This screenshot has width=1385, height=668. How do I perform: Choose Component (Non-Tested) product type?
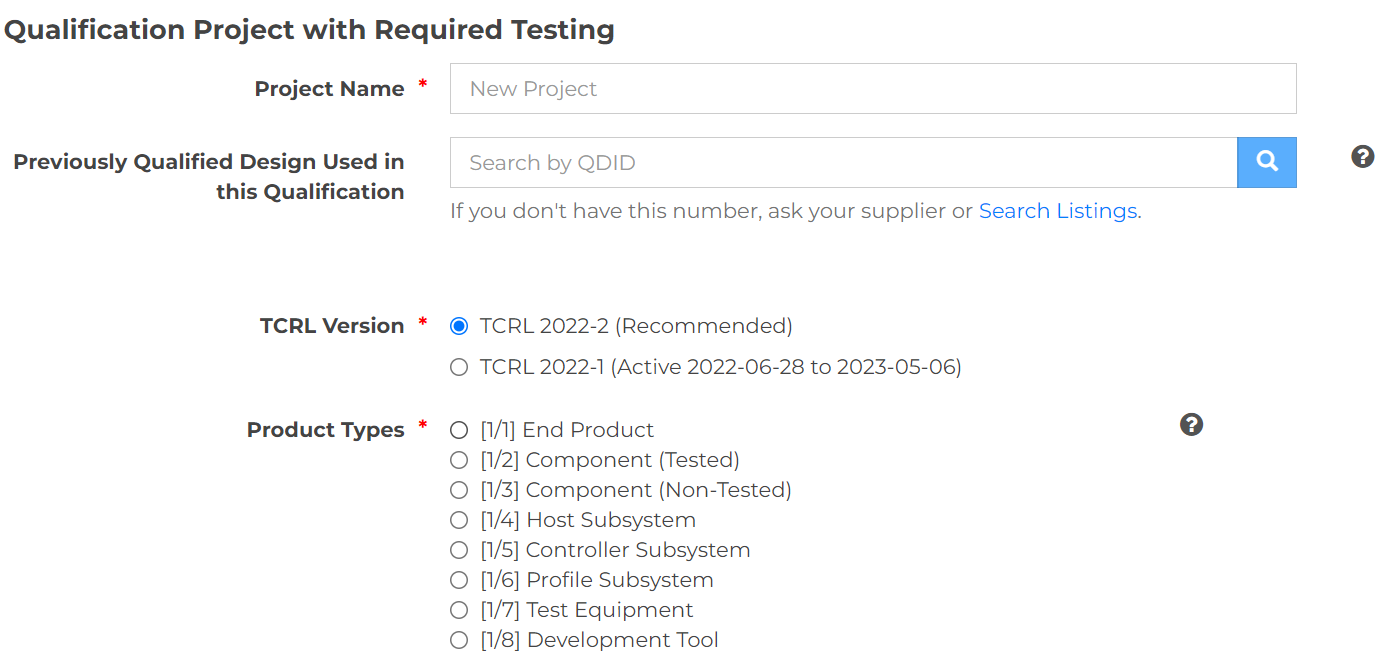coord(459,490)
